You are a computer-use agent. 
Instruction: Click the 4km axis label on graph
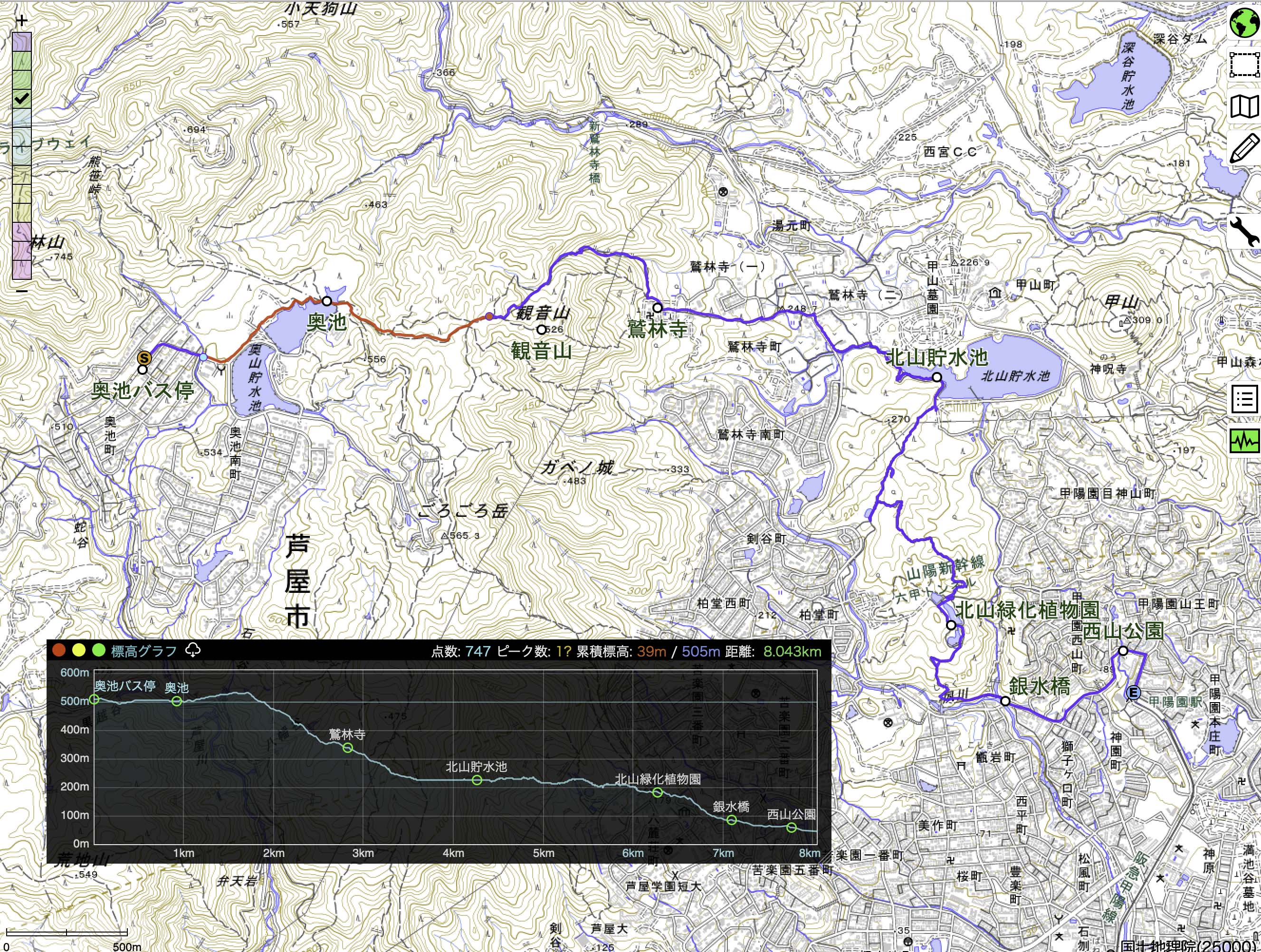(x=453, y=853)
